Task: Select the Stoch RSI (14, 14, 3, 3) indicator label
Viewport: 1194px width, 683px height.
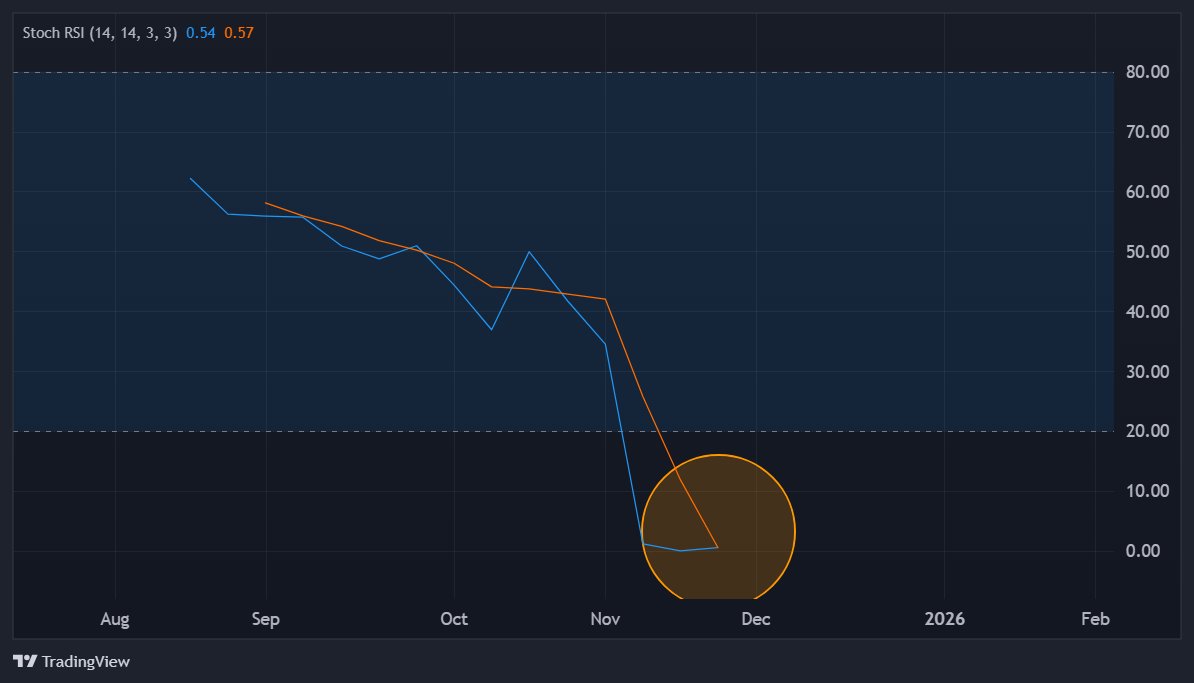Action: [99, 33]
